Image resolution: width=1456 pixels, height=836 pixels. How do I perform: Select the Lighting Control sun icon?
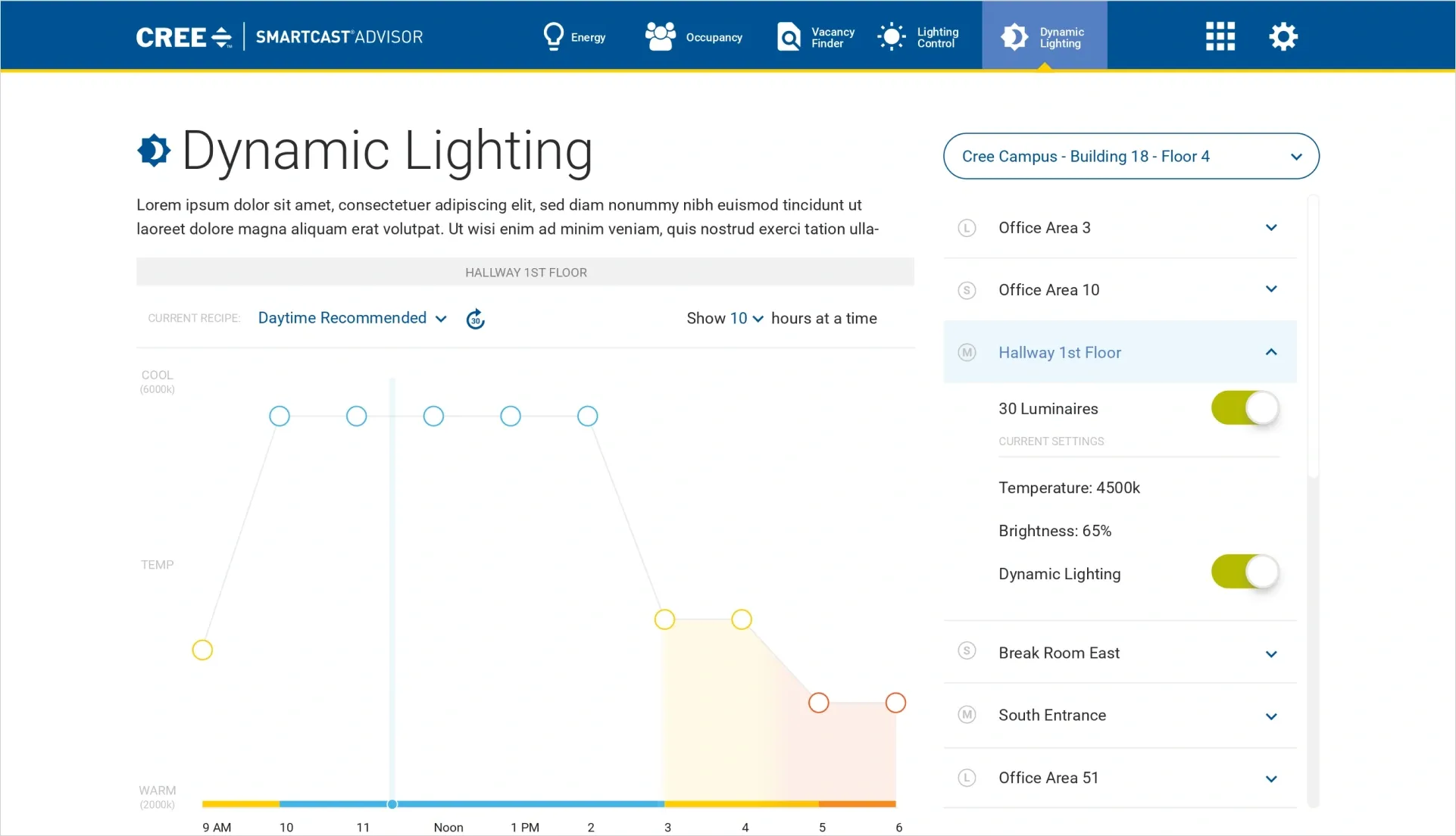[x=892, y=36]
